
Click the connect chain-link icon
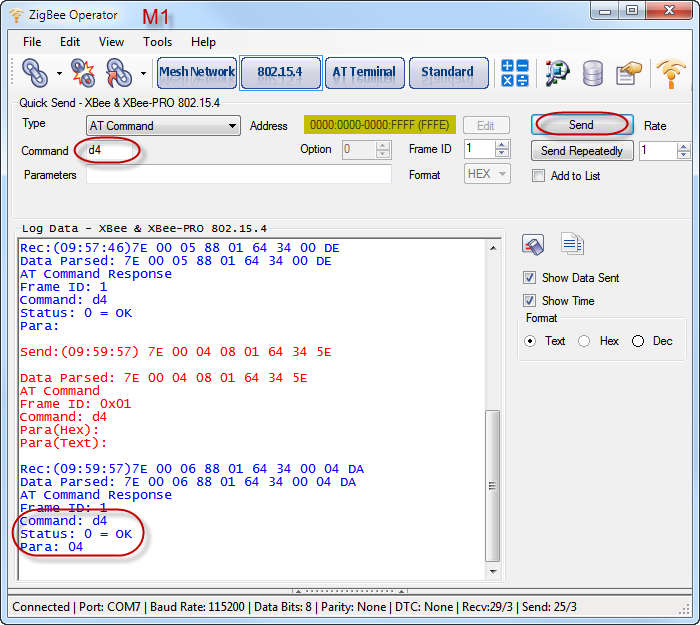coord(35,73)
